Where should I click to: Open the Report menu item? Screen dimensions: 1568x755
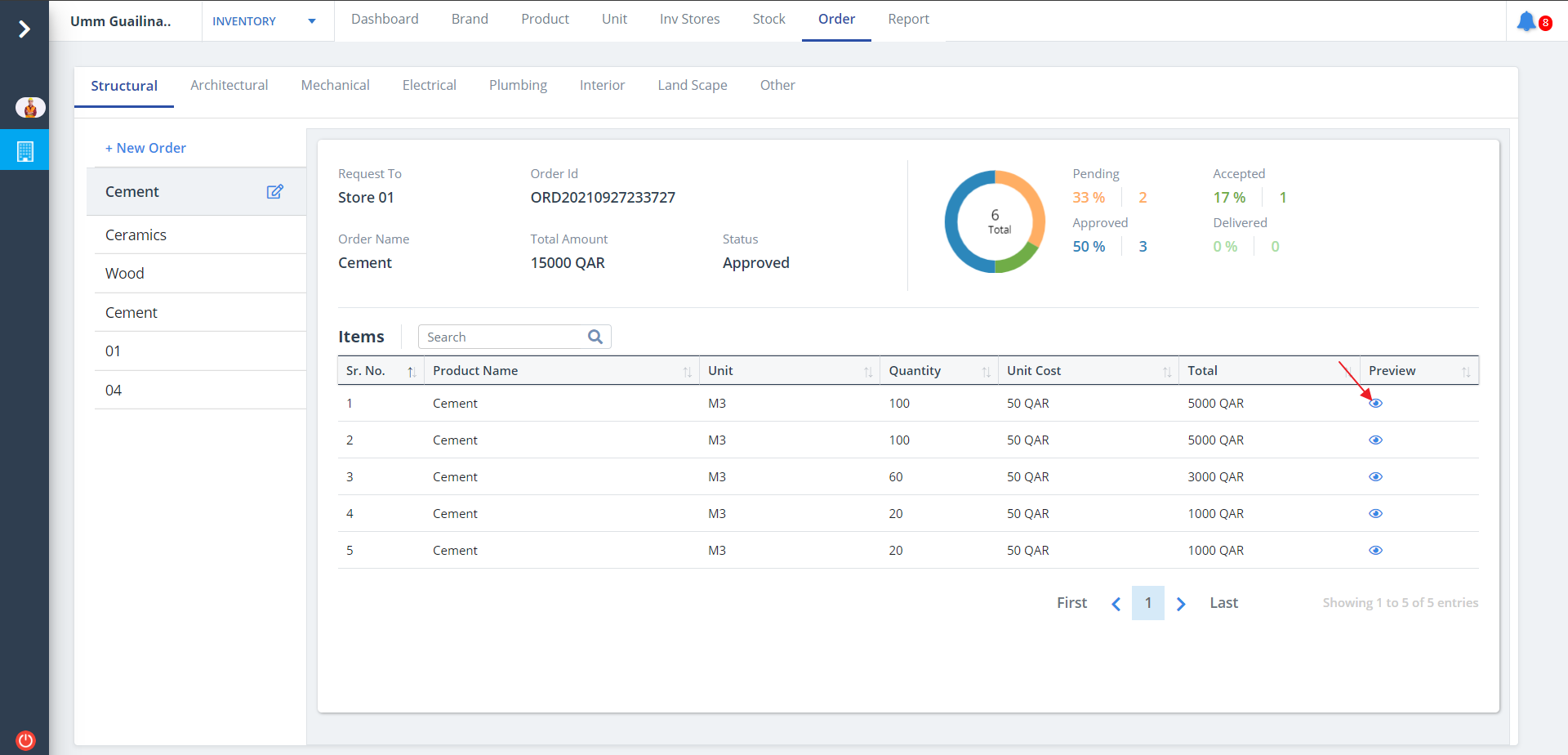point(908,19)
